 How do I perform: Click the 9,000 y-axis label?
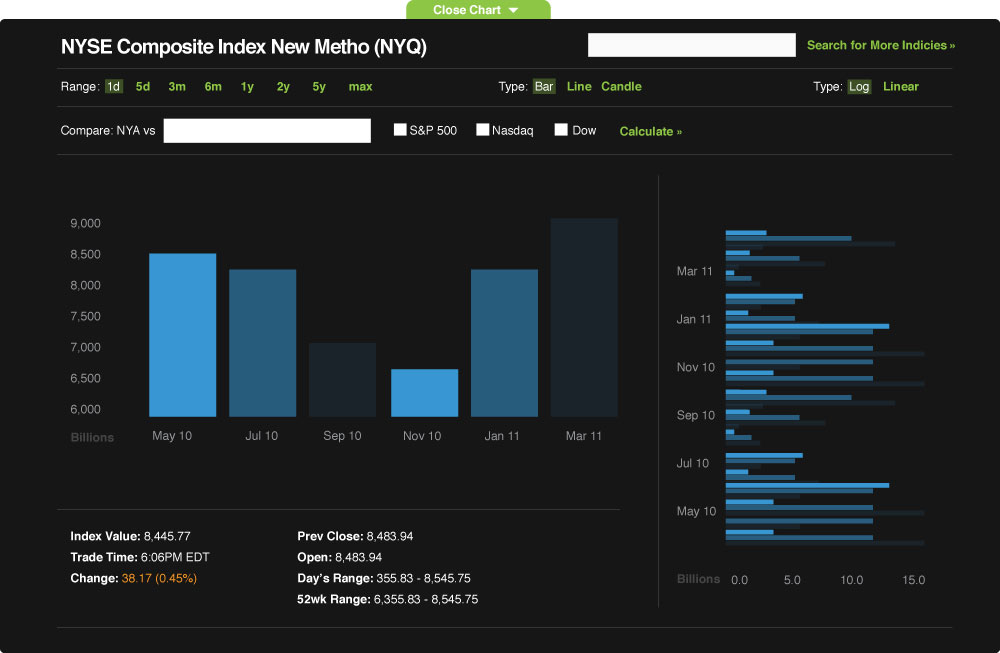pyautogui.click(x=85, y=223)
